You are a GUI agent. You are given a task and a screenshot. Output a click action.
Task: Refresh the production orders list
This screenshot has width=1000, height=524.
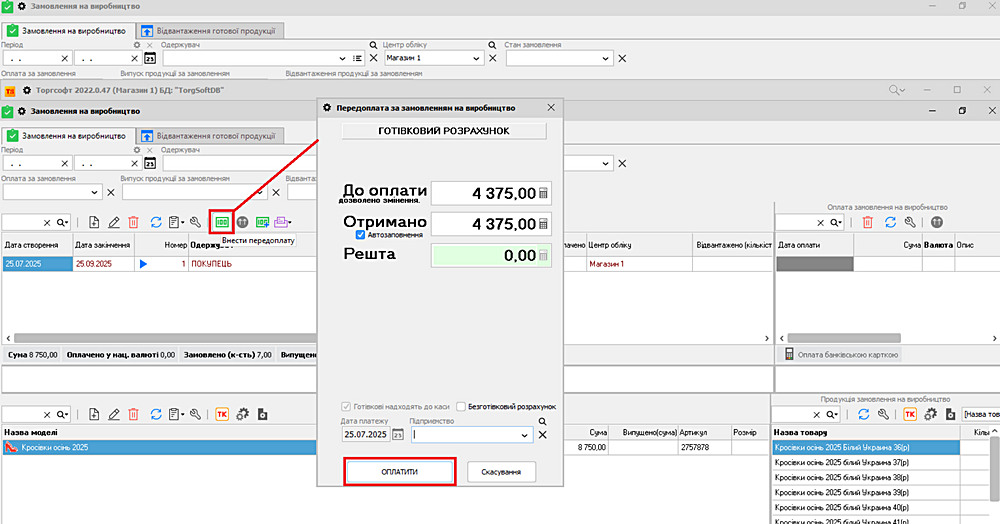pos(156,222)
